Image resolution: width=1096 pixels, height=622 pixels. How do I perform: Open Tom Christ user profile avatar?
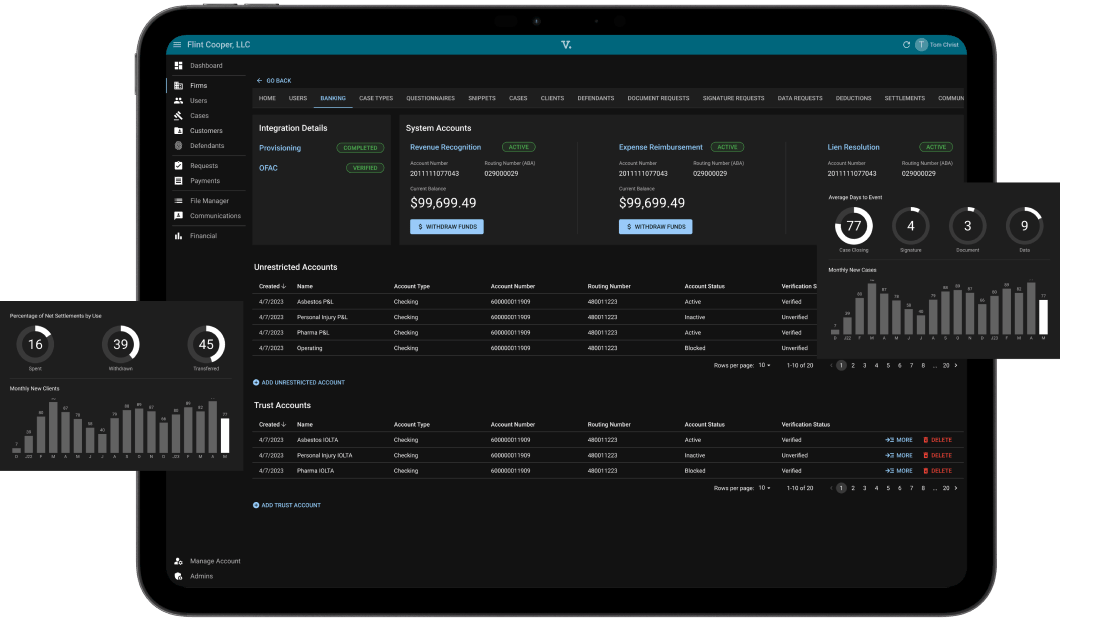click(x=921, y=45)
